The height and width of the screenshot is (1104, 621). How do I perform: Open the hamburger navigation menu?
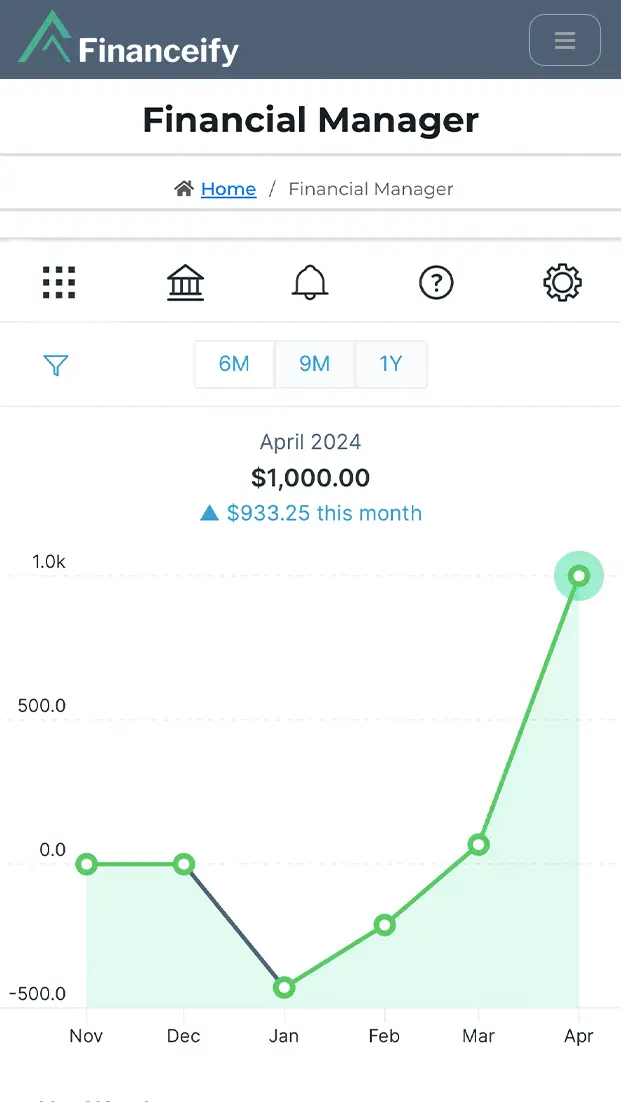point(564,41)
